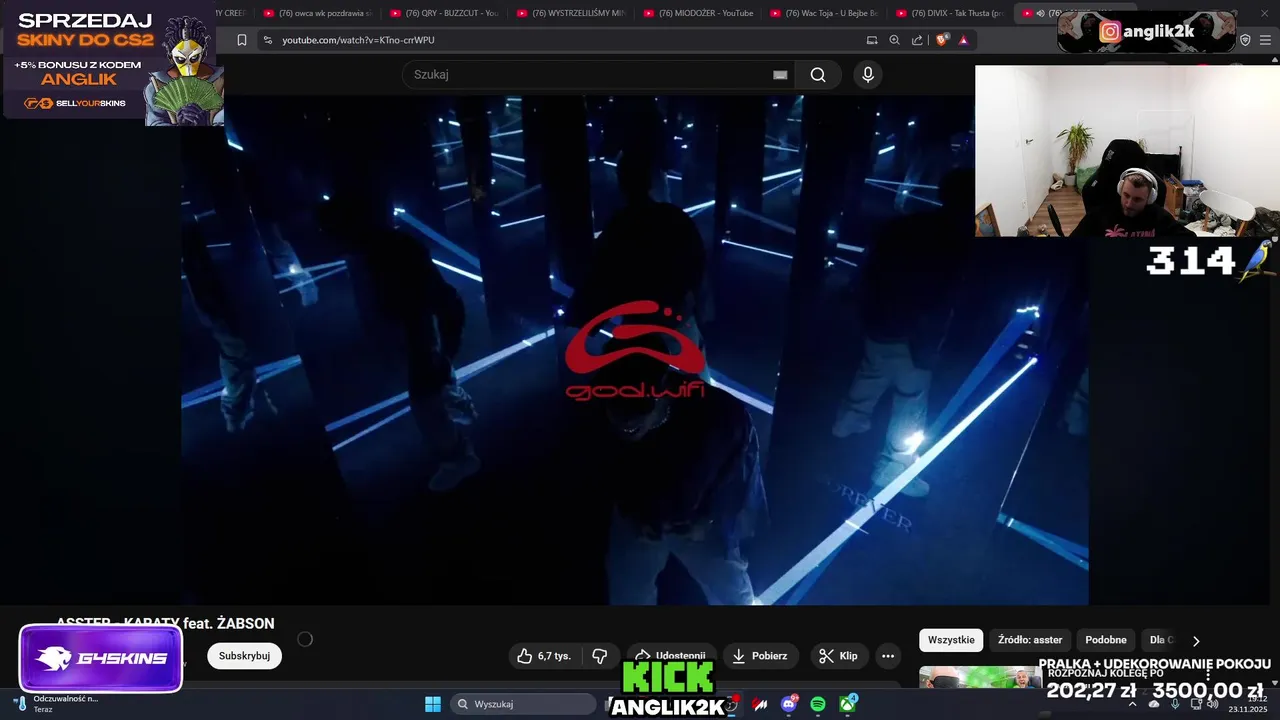Image resolution: width=1280 pixels, height=720 pixels.
Task: Select the "Źródło: asster" filter chip
Action: coord(1030,640)
